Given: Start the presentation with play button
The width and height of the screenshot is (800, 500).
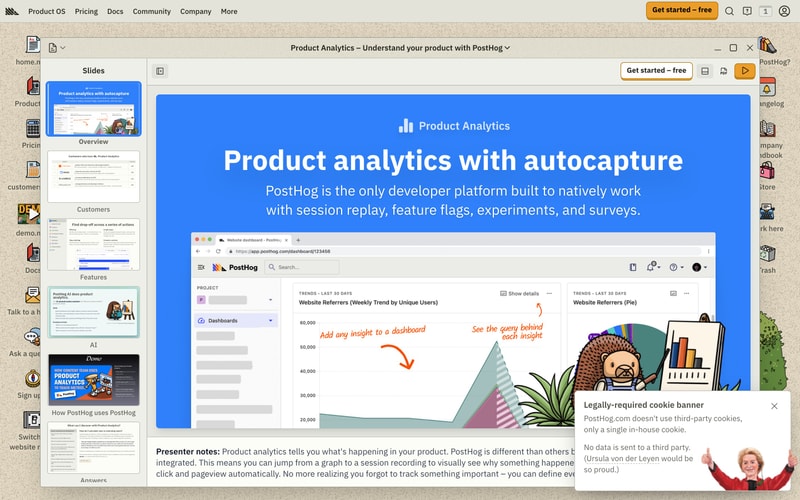Looking at the screenshot, I should coord(744,71).
